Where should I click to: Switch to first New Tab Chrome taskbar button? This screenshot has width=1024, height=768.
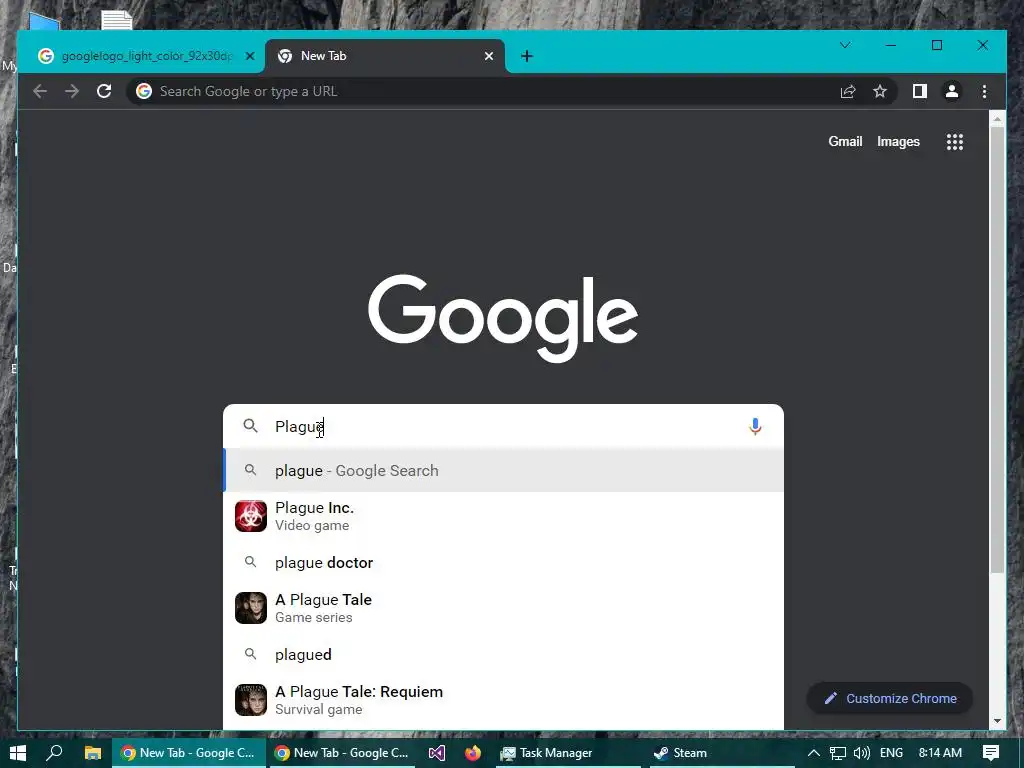(x=189, y=753)
